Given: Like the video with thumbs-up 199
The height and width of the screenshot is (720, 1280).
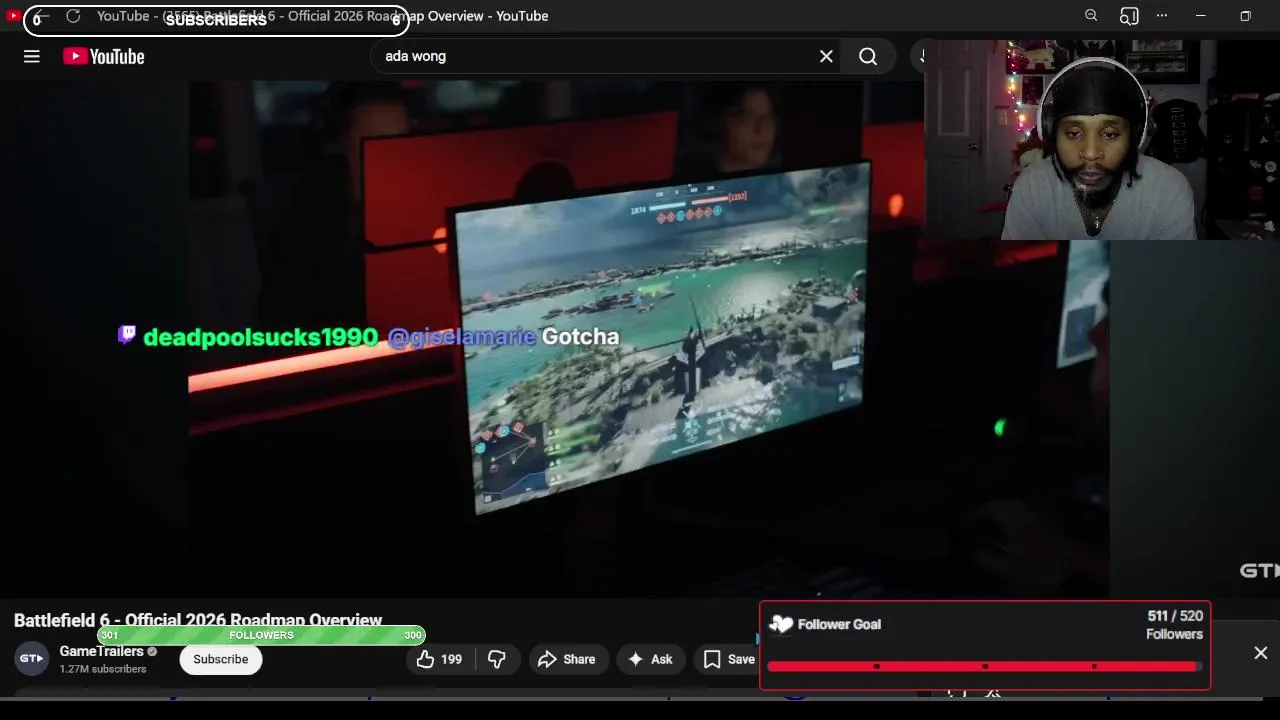Looking at the screenshot, I should pos(439,659).
